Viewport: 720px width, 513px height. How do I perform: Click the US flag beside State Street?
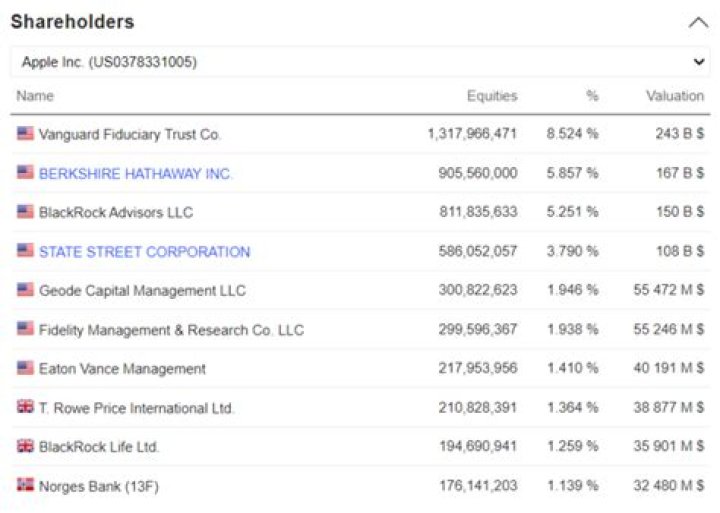(25, 250)
